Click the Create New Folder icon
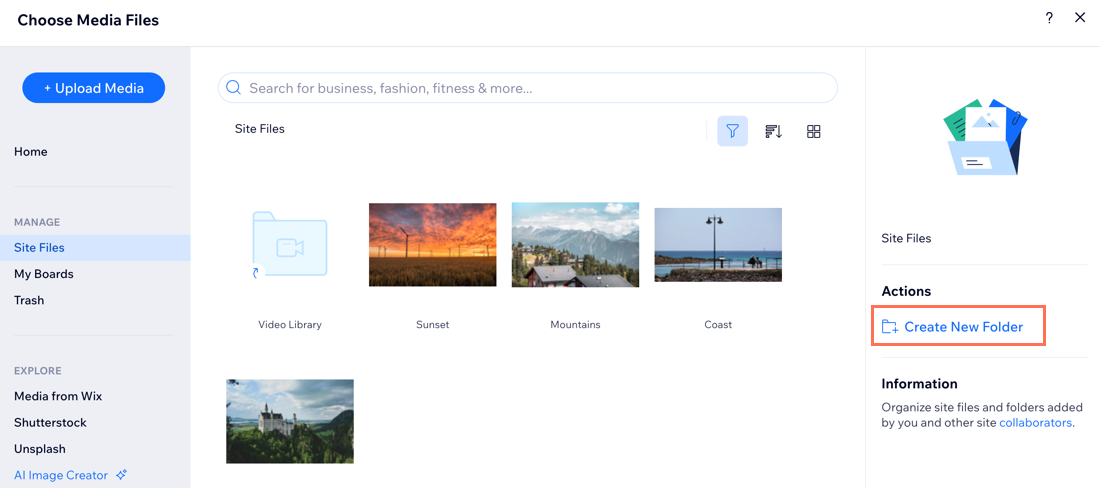 [890, 327]
